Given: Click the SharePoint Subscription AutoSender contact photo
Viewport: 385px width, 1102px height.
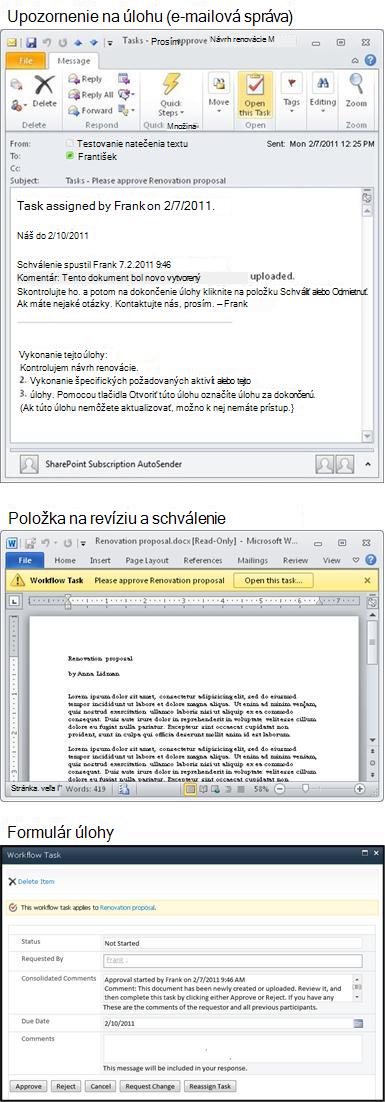Looking at the screenshot, I should pyautogui.click(x=29, y=465).
